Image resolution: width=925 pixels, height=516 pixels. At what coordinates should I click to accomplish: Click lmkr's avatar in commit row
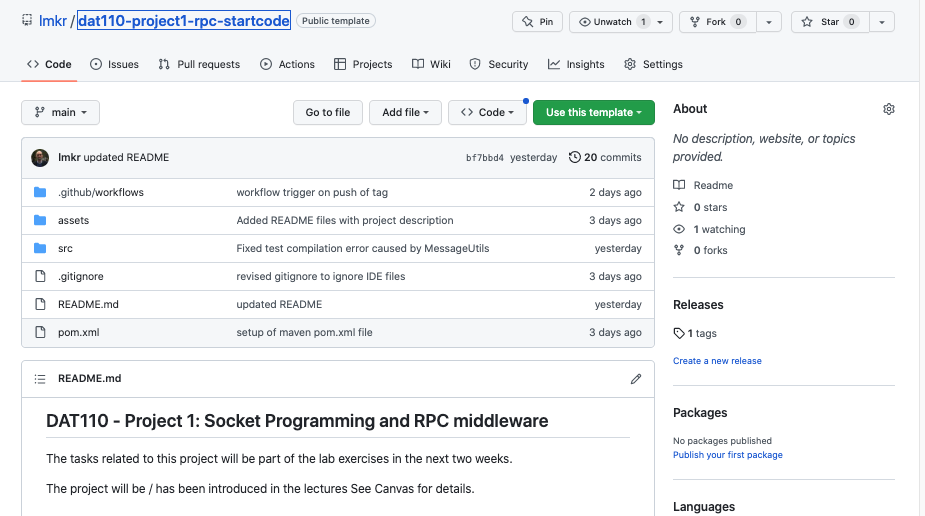[40, 158]
